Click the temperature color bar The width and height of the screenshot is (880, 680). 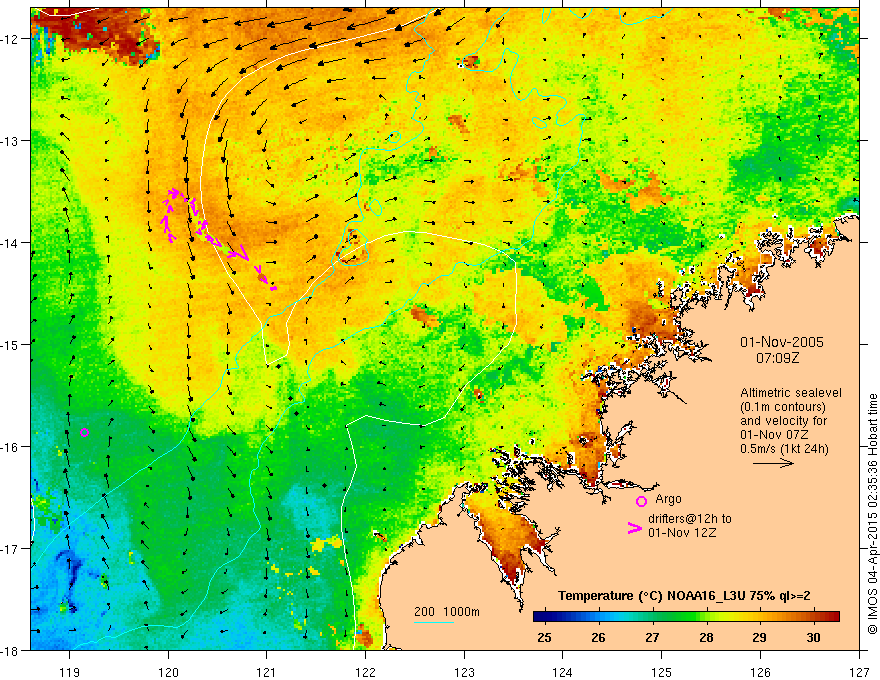pyautogui.click(x=686, y=617)
